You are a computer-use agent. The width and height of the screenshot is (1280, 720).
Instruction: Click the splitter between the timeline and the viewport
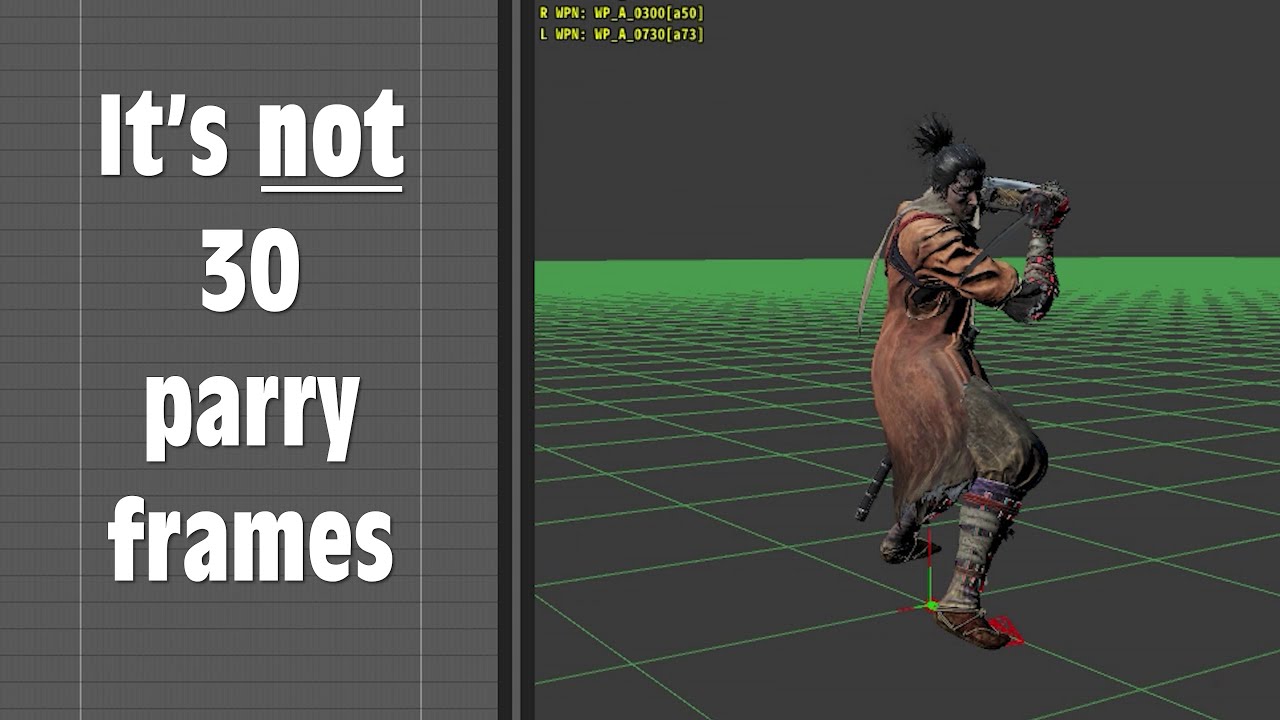click(516, 360)
